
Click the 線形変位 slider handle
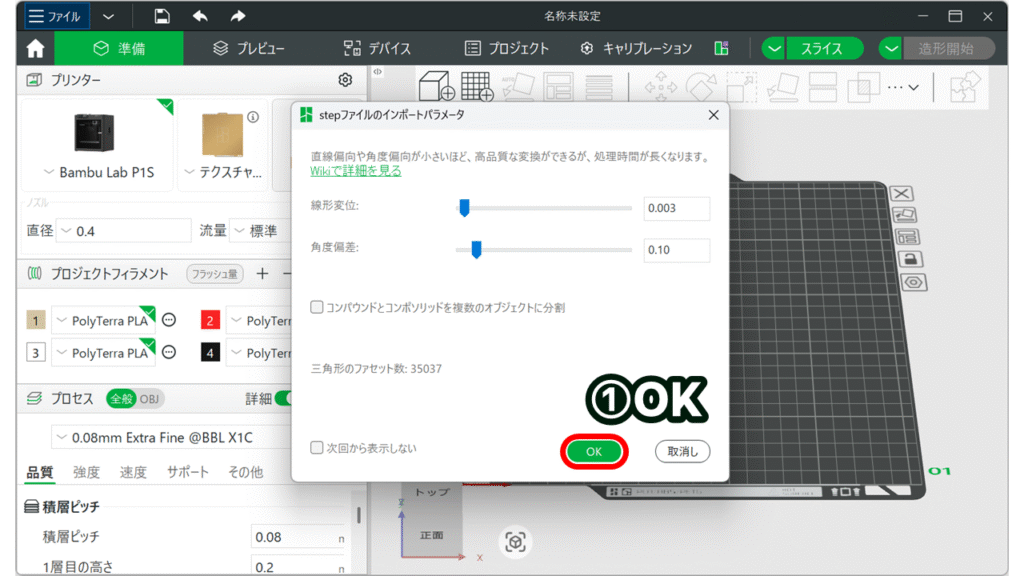click(x=463, y=208)
